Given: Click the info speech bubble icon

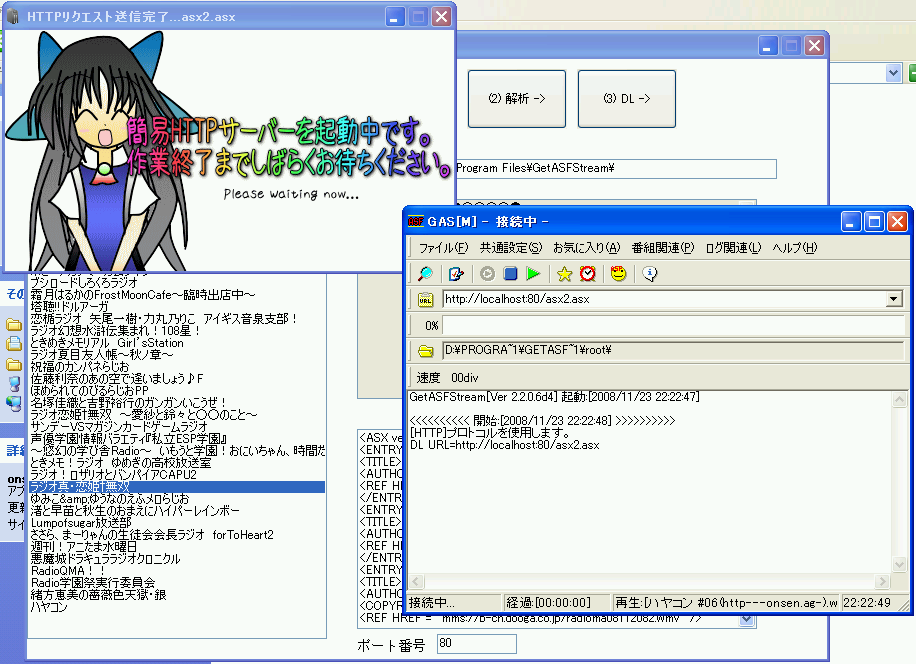Looking at the screenshot, I should pos(650,273).
